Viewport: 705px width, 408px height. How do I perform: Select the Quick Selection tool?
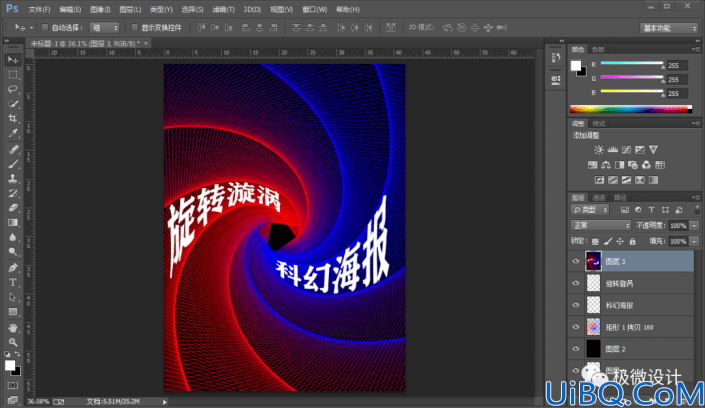point(13,104)
